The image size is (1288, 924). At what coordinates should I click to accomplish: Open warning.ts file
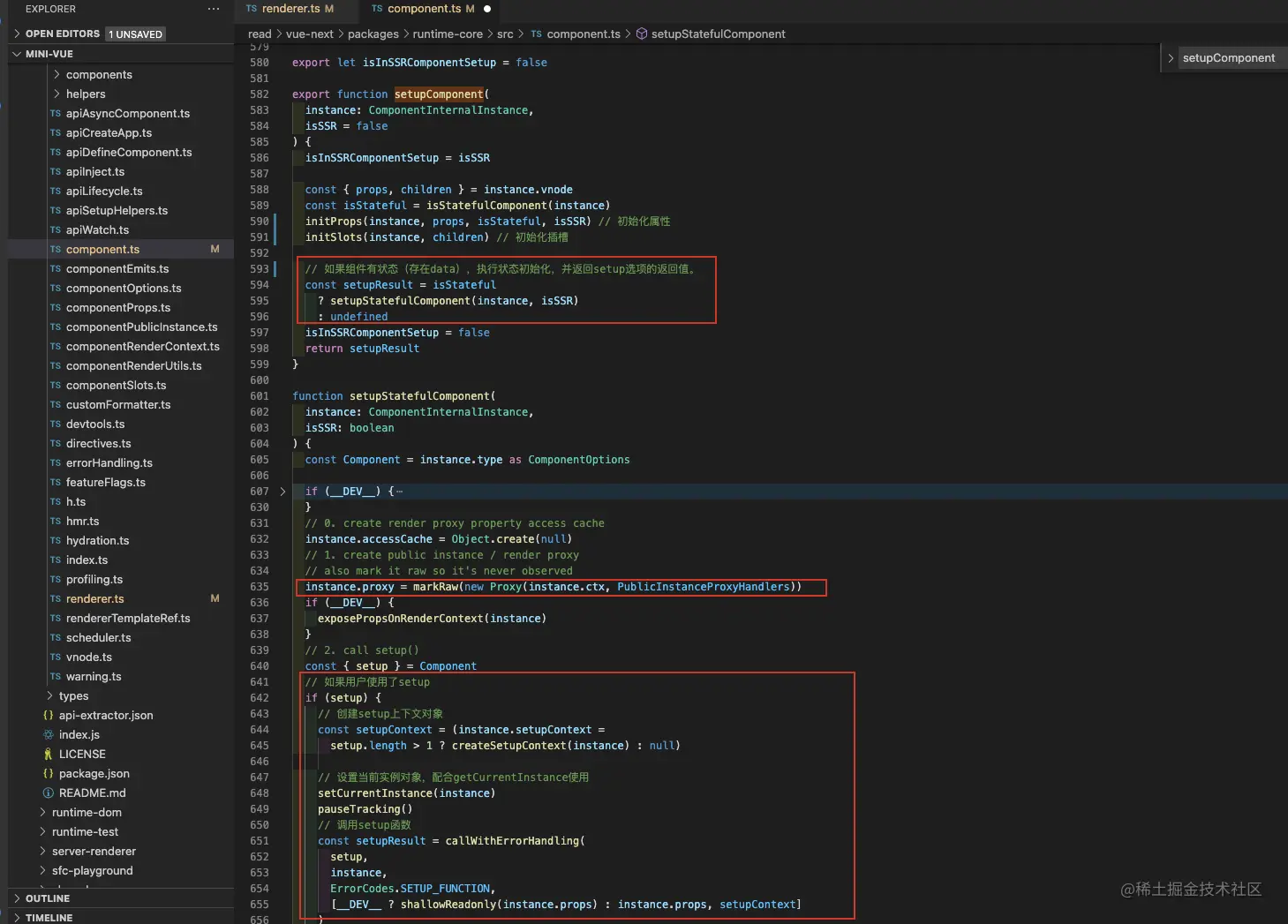(94, 677)
